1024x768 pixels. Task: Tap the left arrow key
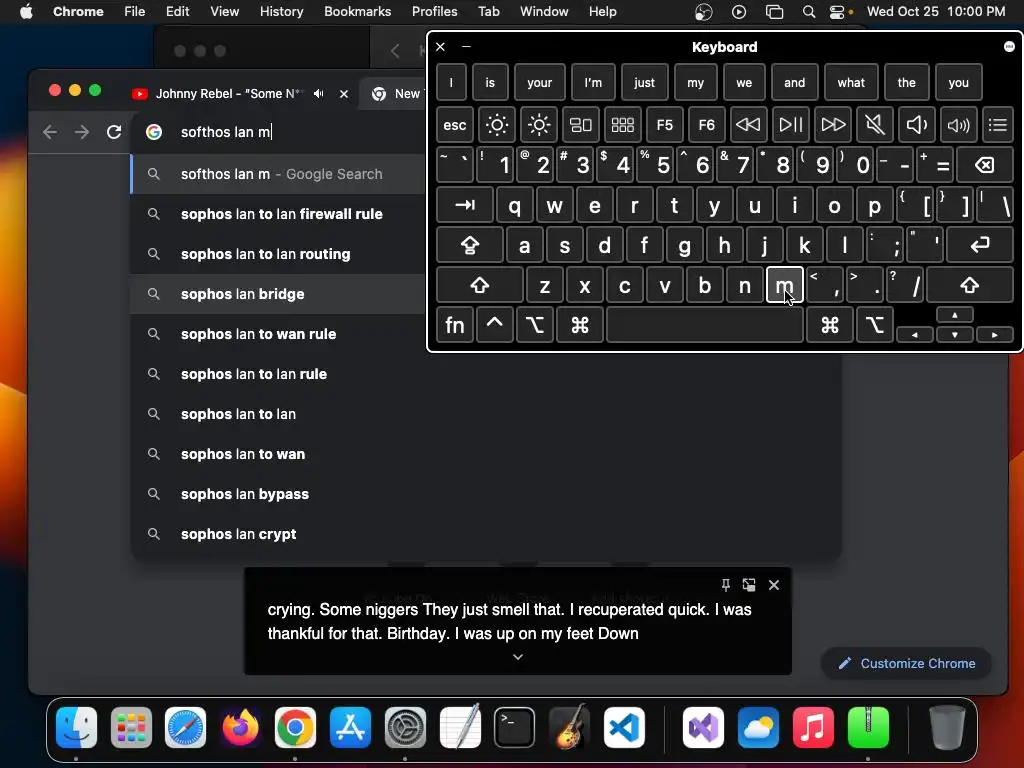pos(914,334)
